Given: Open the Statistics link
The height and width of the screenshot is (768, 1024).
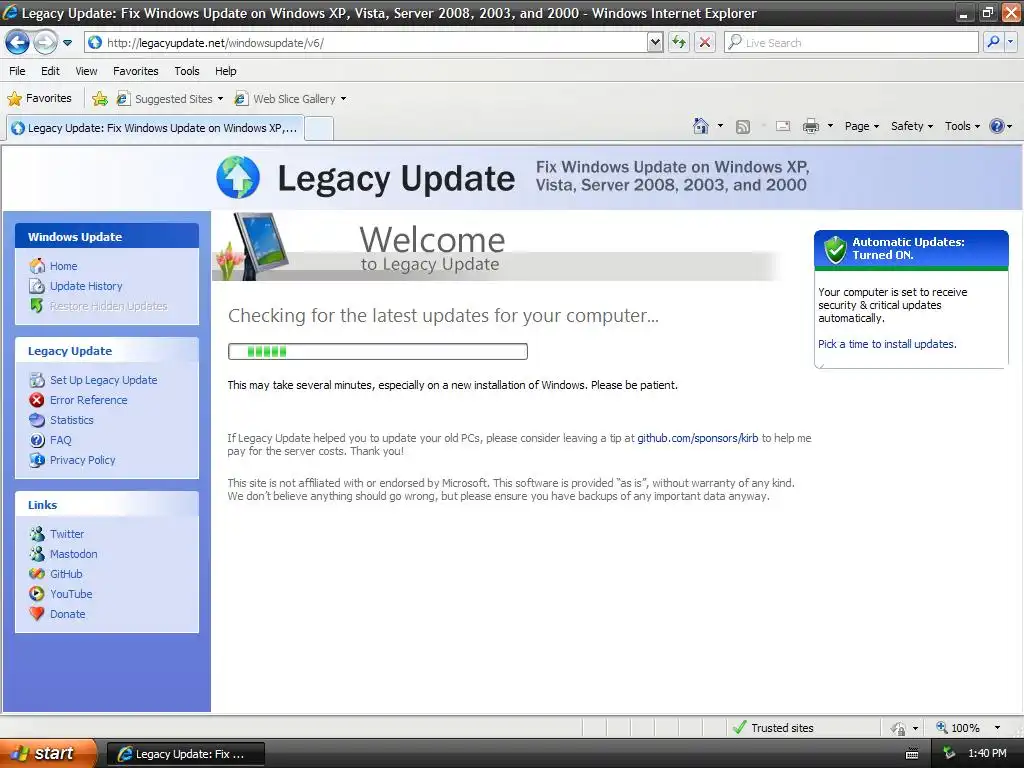Looking at the screenshot, I should (x=71, y=420).
